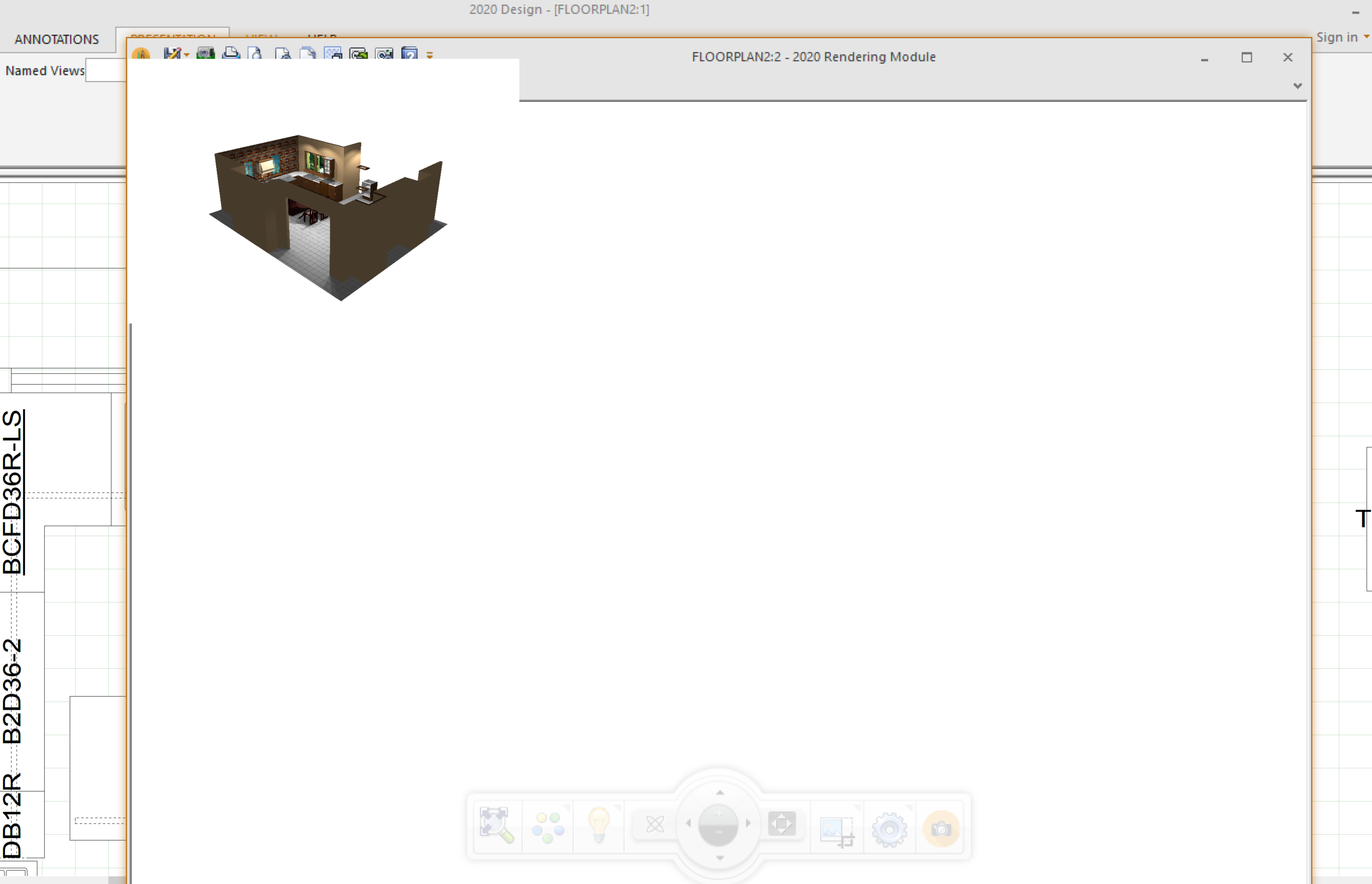Click the green camera render icon
Image resolution: width=1372 pixels, height=884 pixels.
205,53
